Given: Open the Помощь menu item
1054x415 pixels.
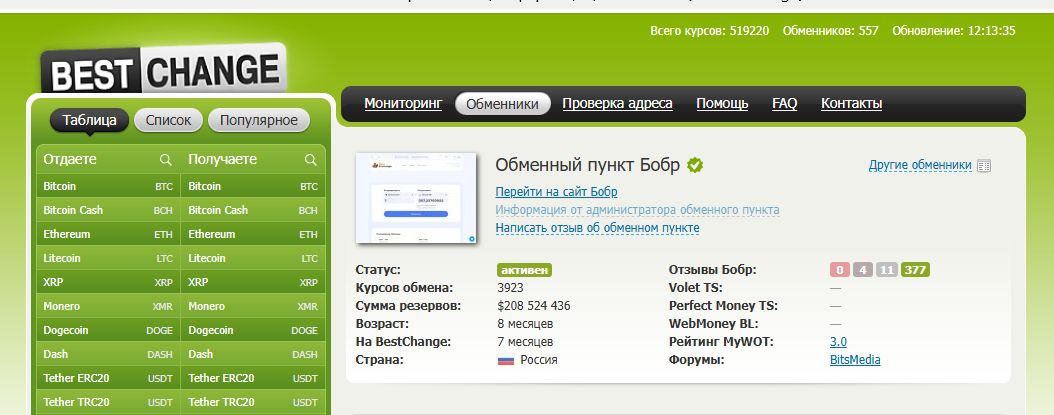Looking at the screenshot, I should click(x=722, y=104).
